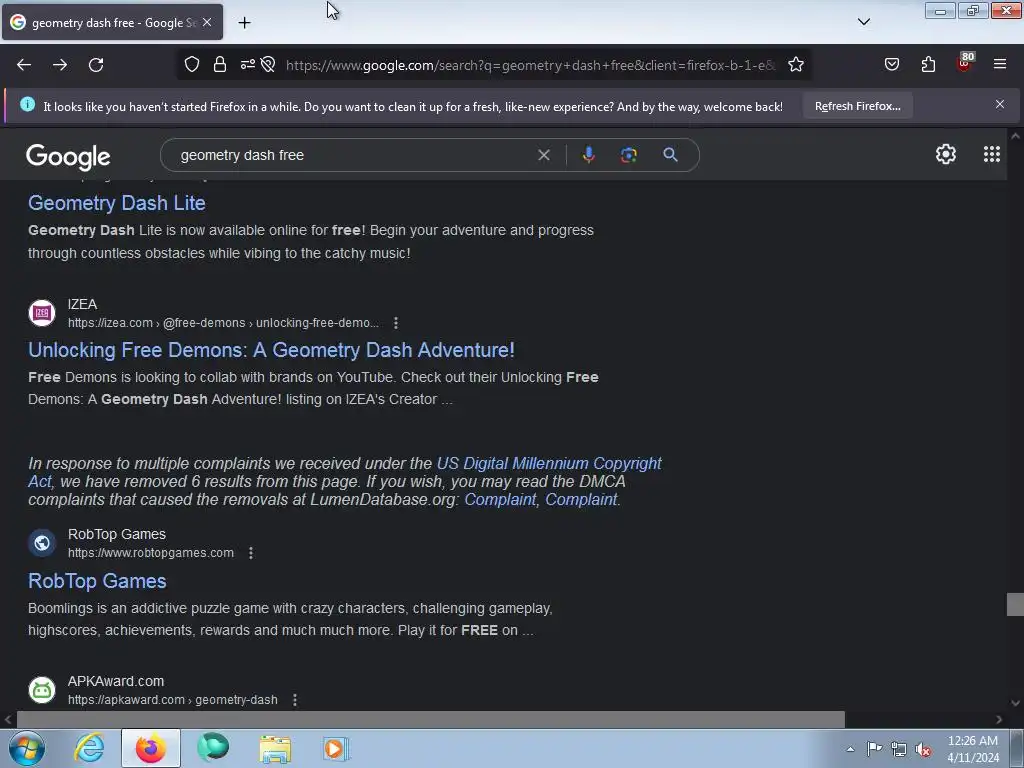Open the Geometry Dash Lite result
The height and width of the screenshot is (768, 1024).
click(x=116, y=203)
